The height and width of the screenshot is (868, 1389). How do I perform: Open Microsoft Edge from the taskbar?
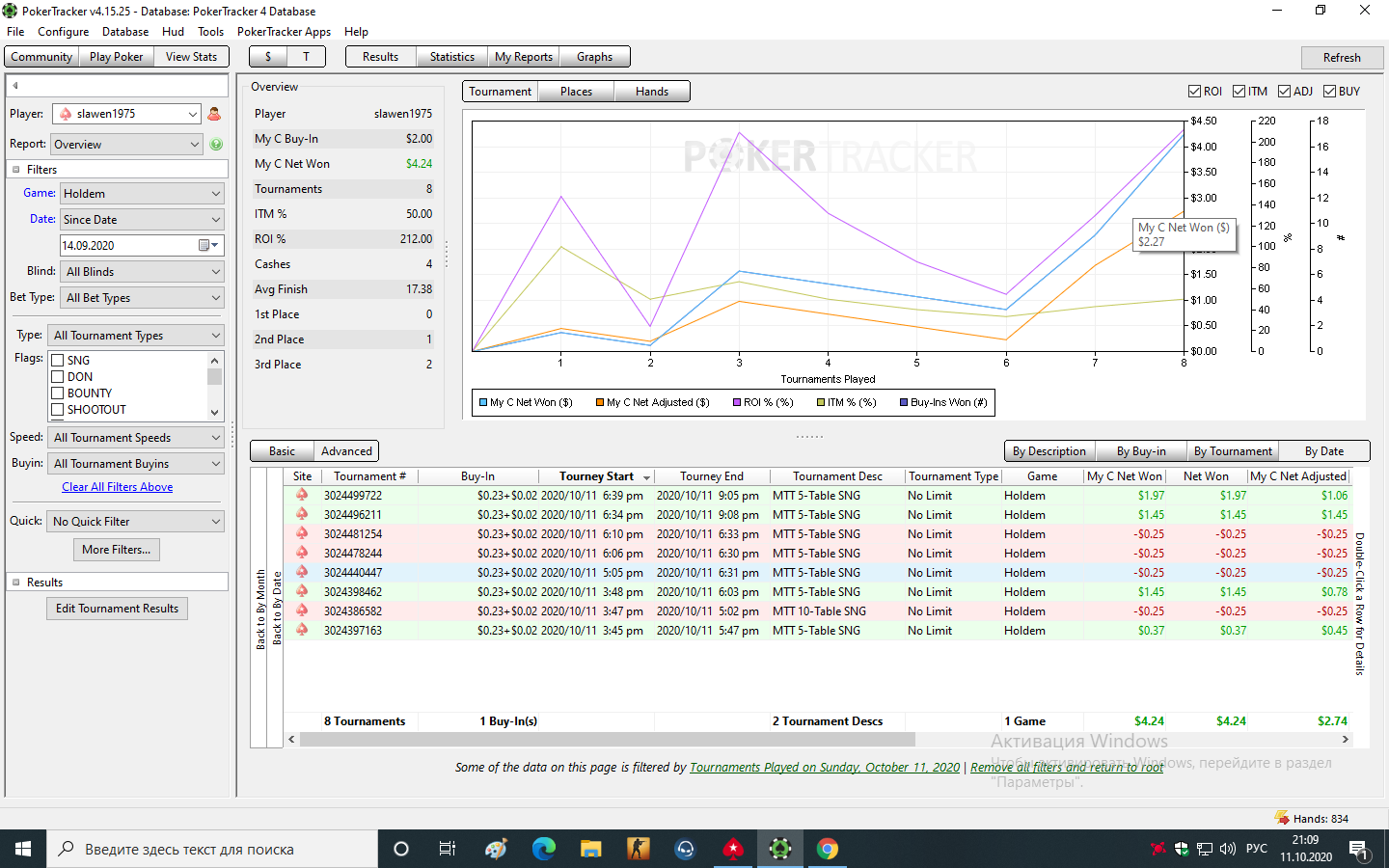click(544, 849)
